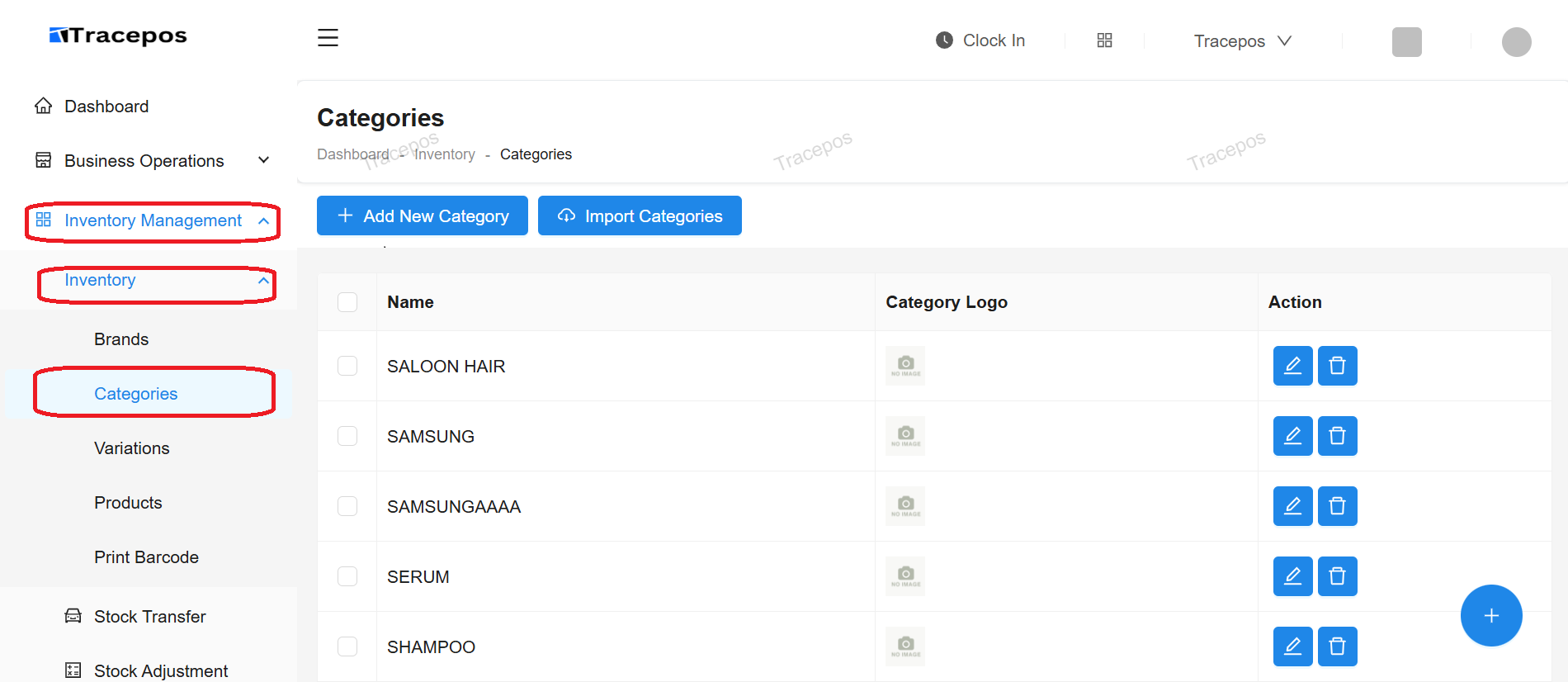The height and width of the screenshot is (682, 1568).
Task: Open the Tracepos account dropdown
Action: (1242, 41)
